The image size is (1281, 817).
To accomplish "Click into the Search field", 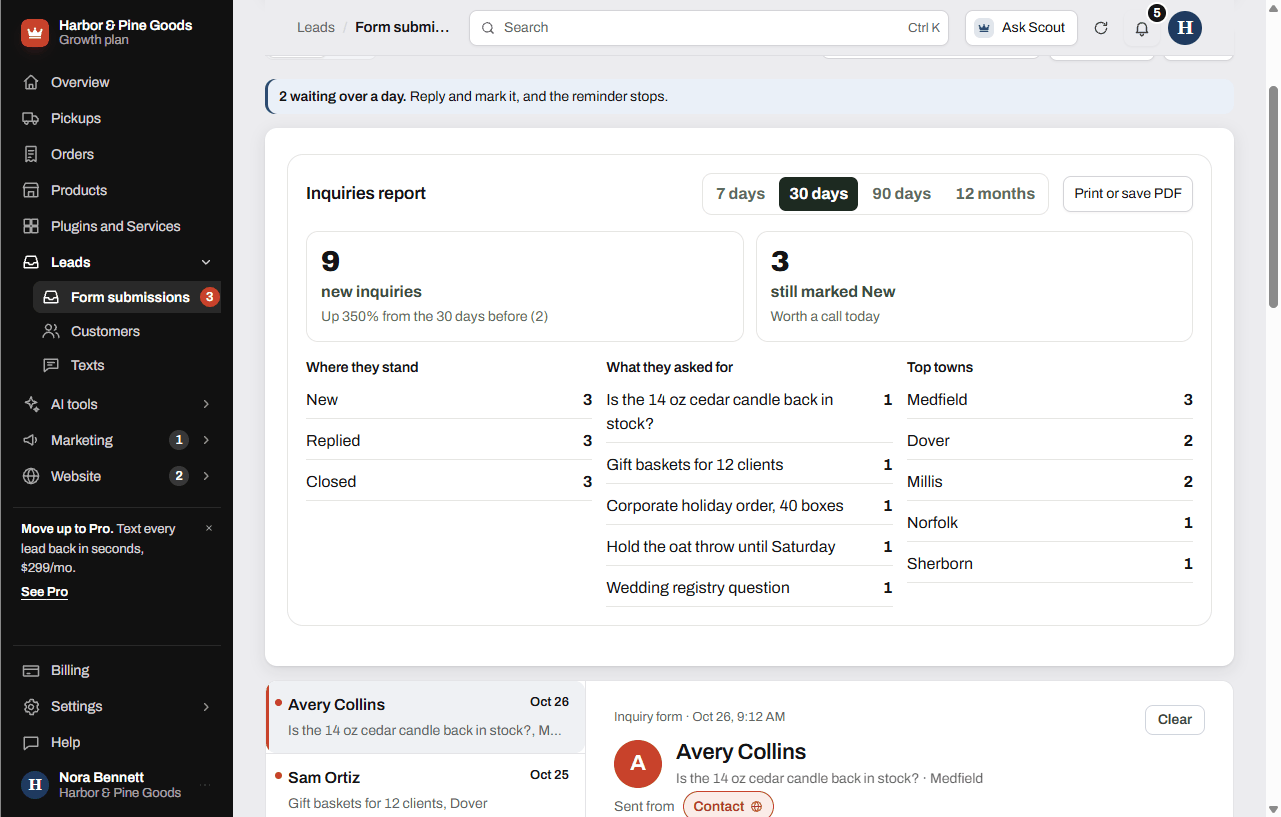I will (709, 28).
